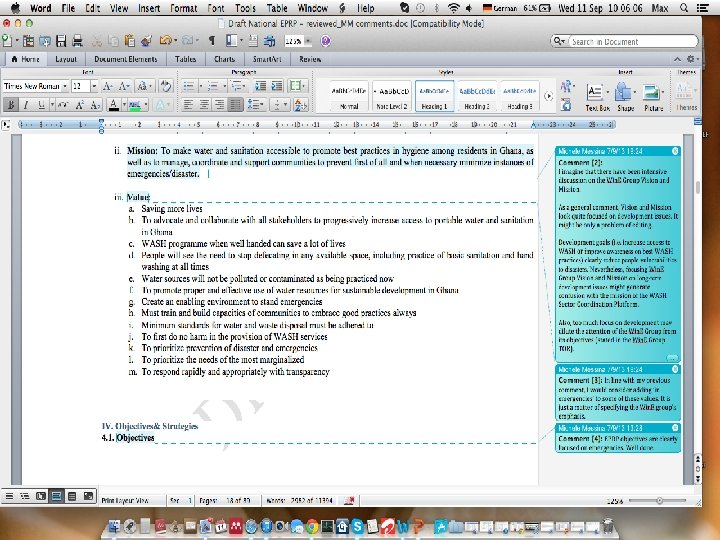Open the zoom percentage dropdown in the toolbar
Image resolution: width=720 pixels, height=540 pixels.
308,41
